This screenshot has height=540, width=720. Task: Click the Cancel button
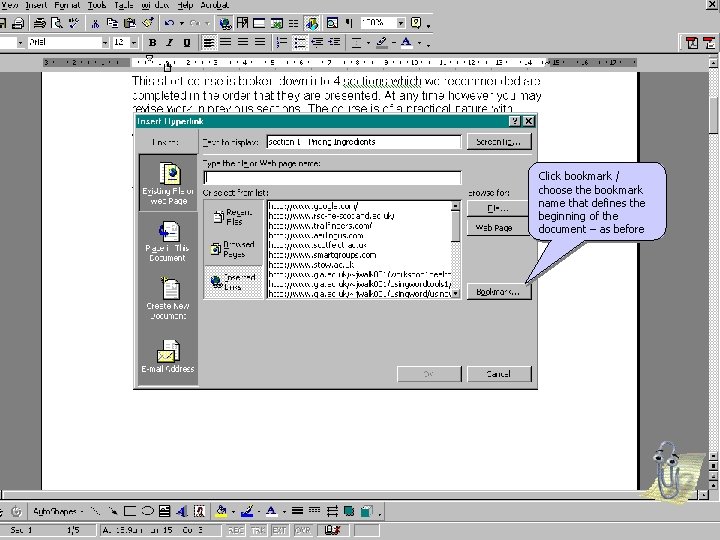pos(499,374)
